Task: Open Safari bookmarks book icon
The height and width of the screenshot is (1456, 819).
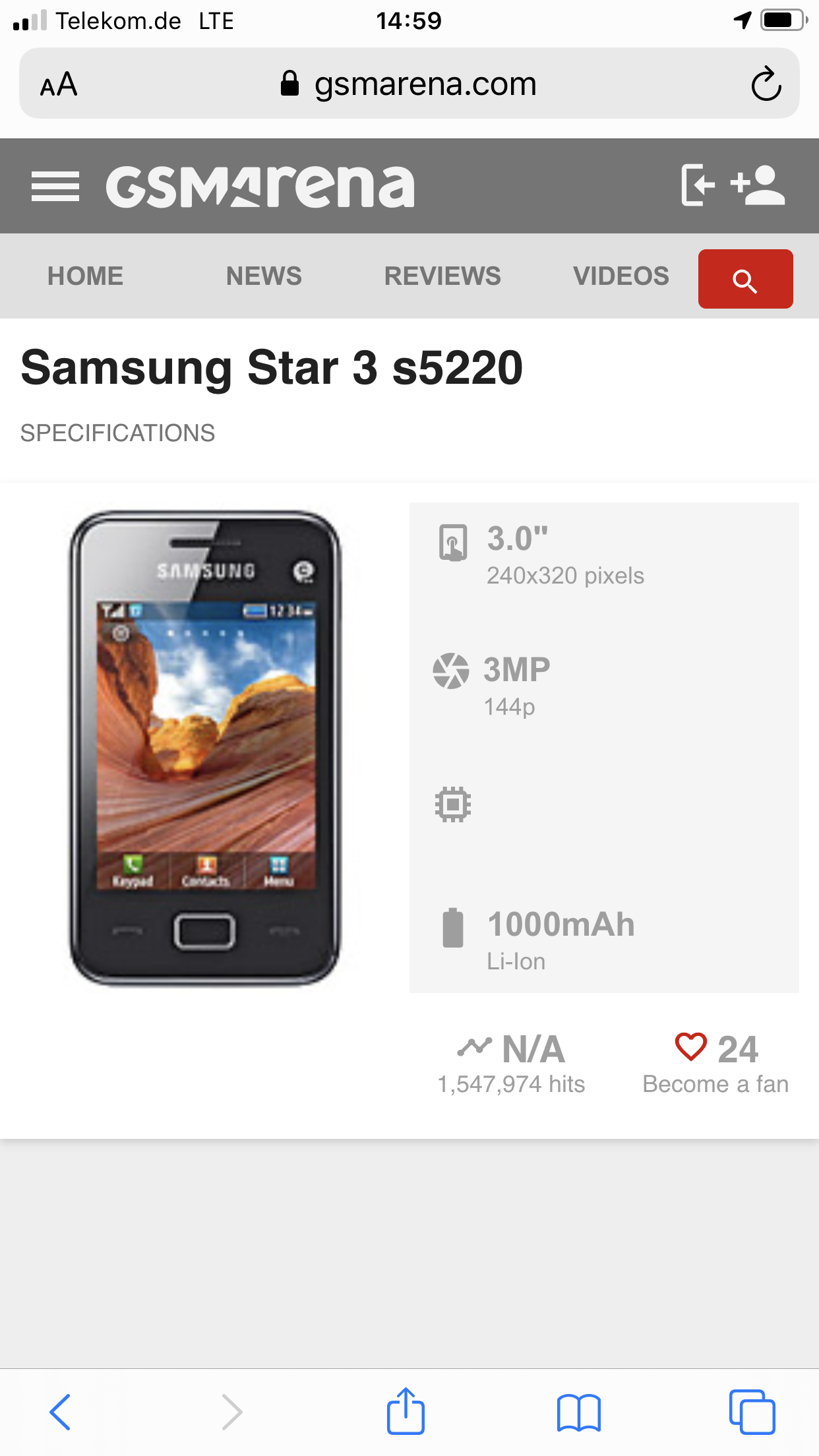Action: 578,1412
